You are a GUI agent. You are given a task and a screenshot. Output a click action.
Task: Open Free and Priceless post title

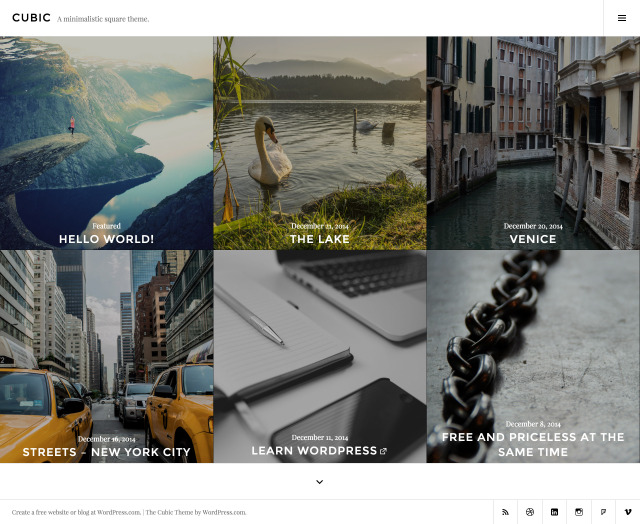click(x=532, y=444)
